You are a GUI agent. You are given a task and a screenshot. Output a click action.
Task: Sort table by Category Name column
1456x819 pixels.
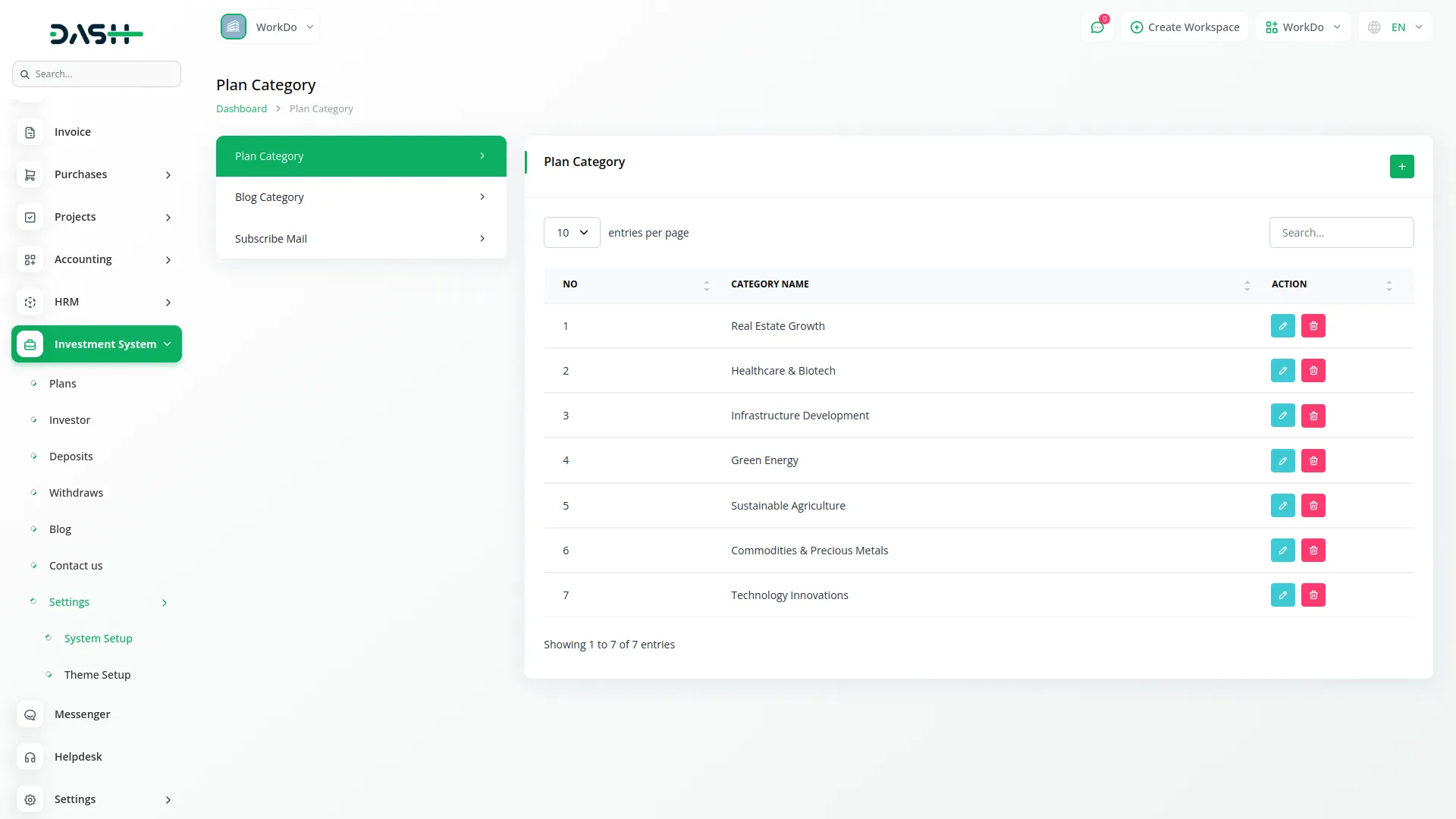point(770,284)
